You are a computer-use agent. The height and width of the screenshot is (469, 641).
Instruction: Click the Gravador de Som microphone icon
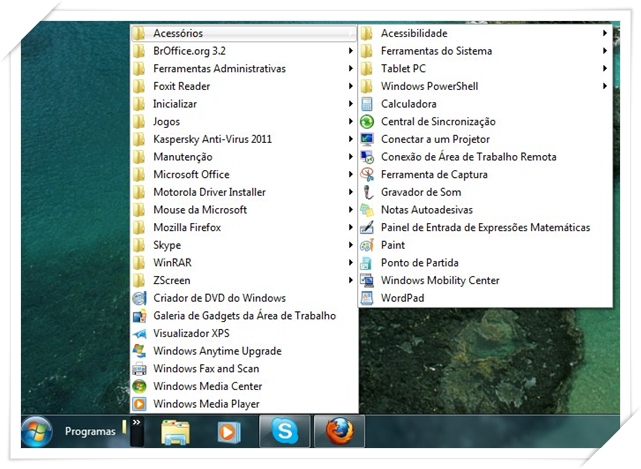[368, 192]
